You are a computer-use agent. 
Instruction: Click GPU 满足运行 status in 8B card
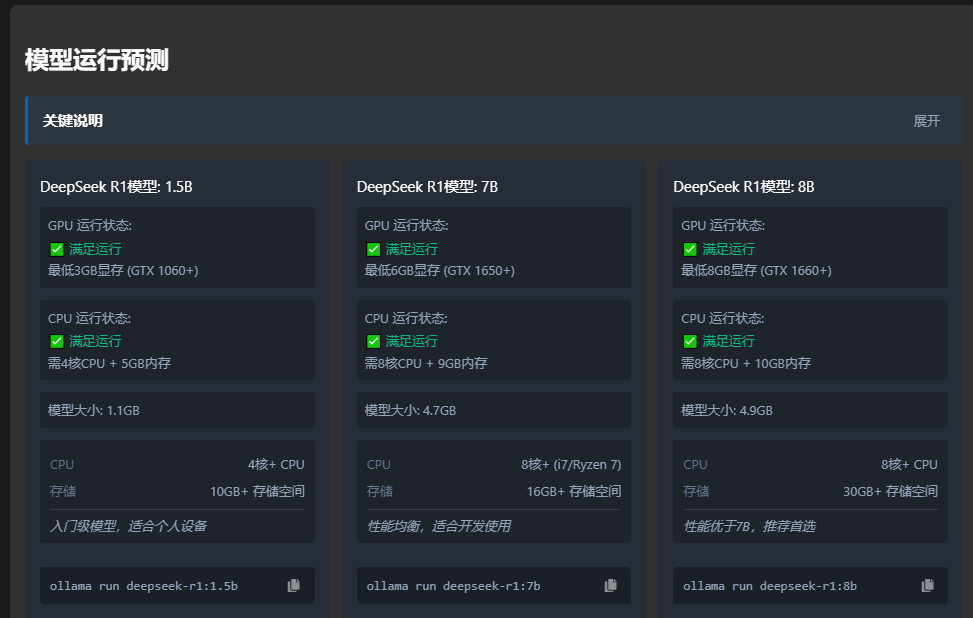(728, 249)
